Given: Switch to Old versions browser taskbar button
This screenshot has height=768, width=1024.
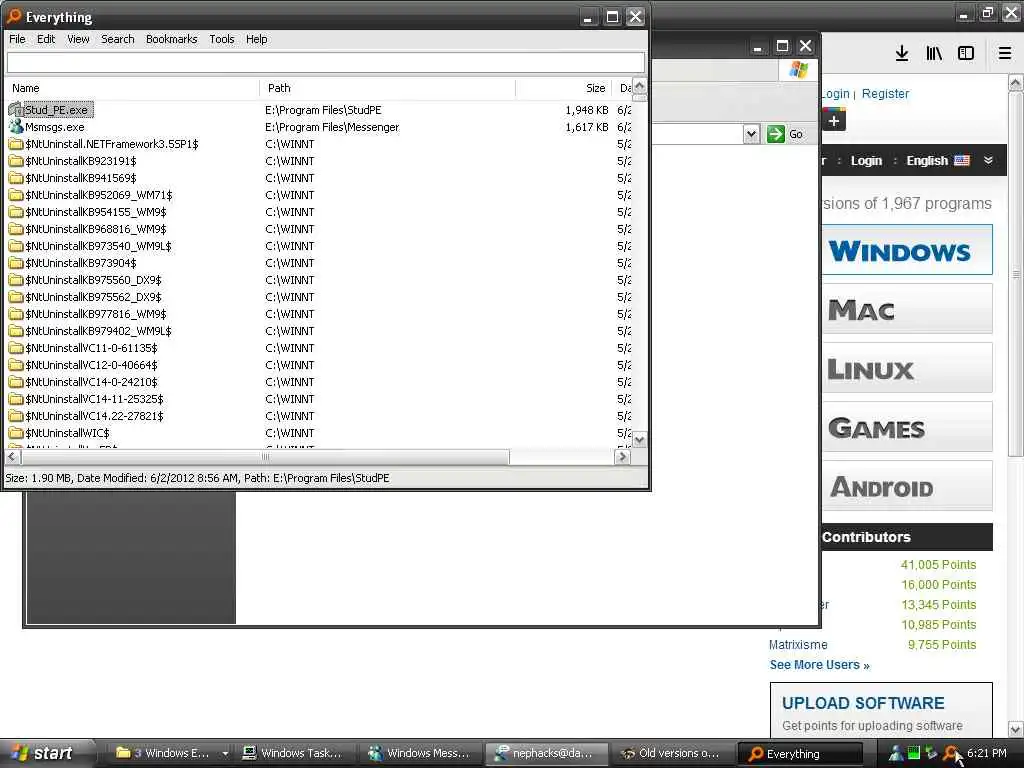Looking at the screenshot, I should 671,753.
